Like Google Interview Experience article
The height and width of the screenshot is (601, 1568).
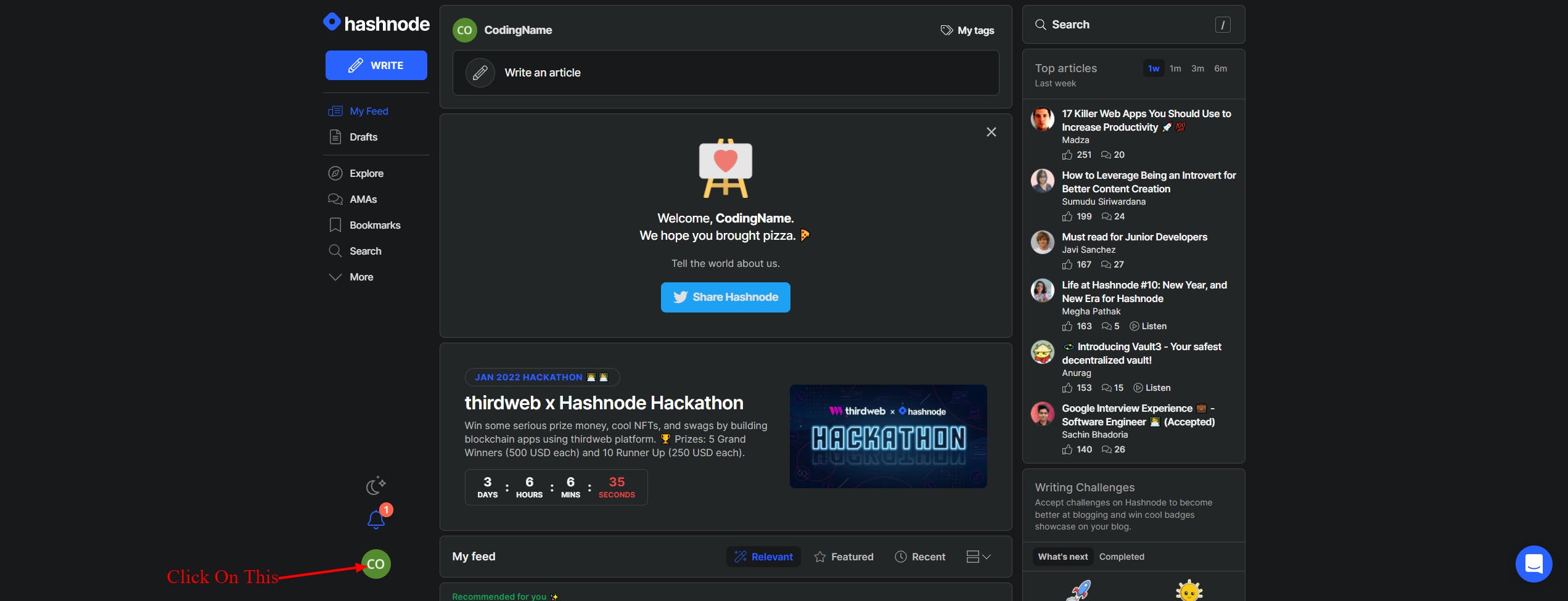pyautogui.click(x=1067, y=449)
